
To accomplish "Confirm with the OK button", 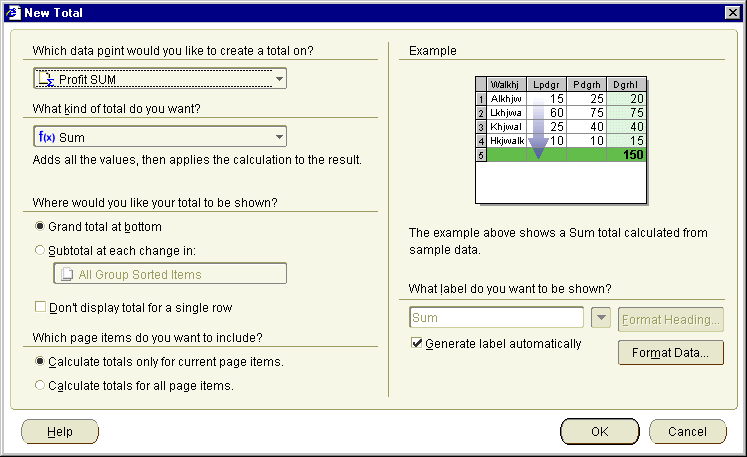I will [x=600, y=432].
